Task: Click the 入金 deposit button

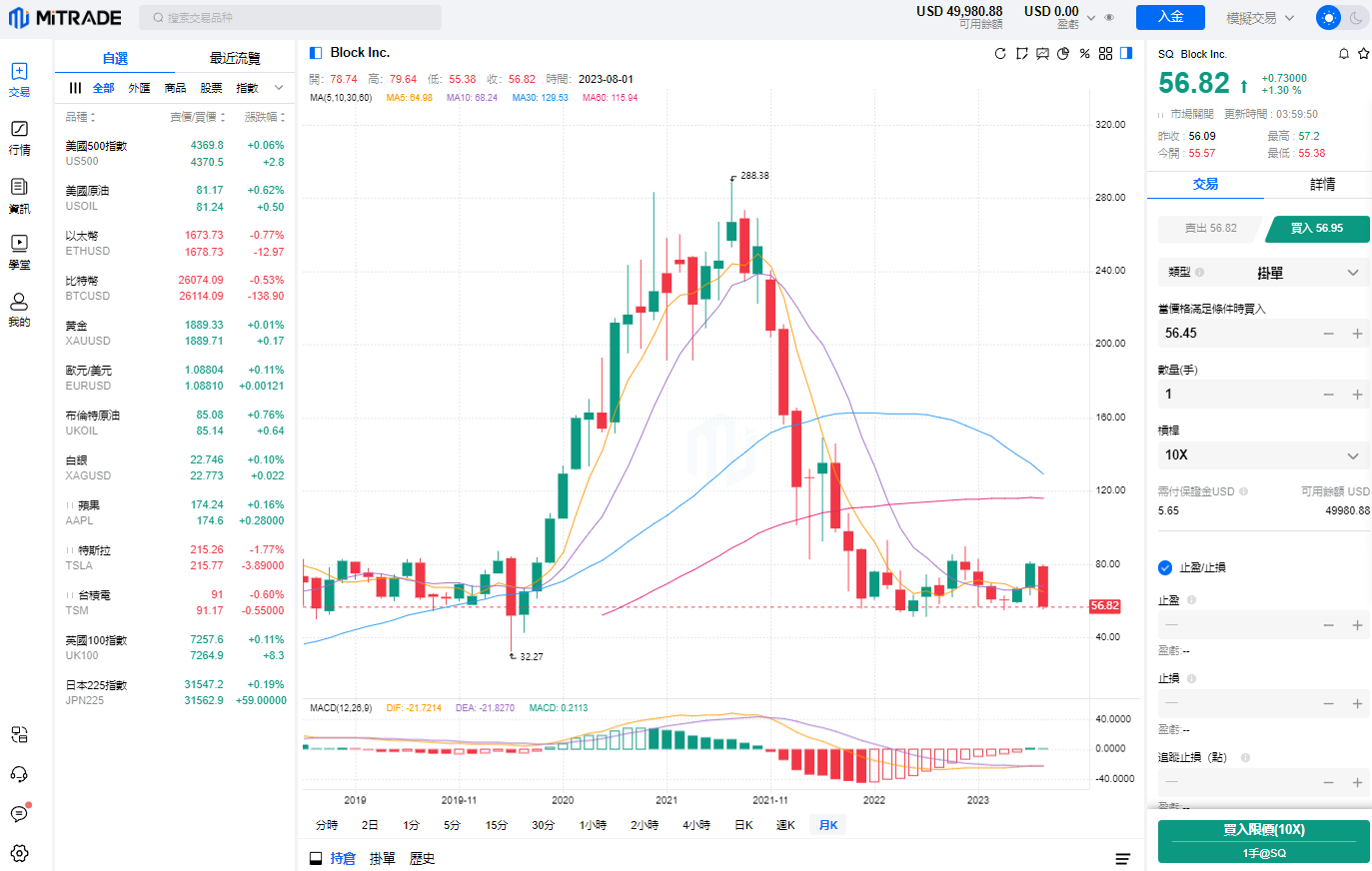Action: [1170, 17]
